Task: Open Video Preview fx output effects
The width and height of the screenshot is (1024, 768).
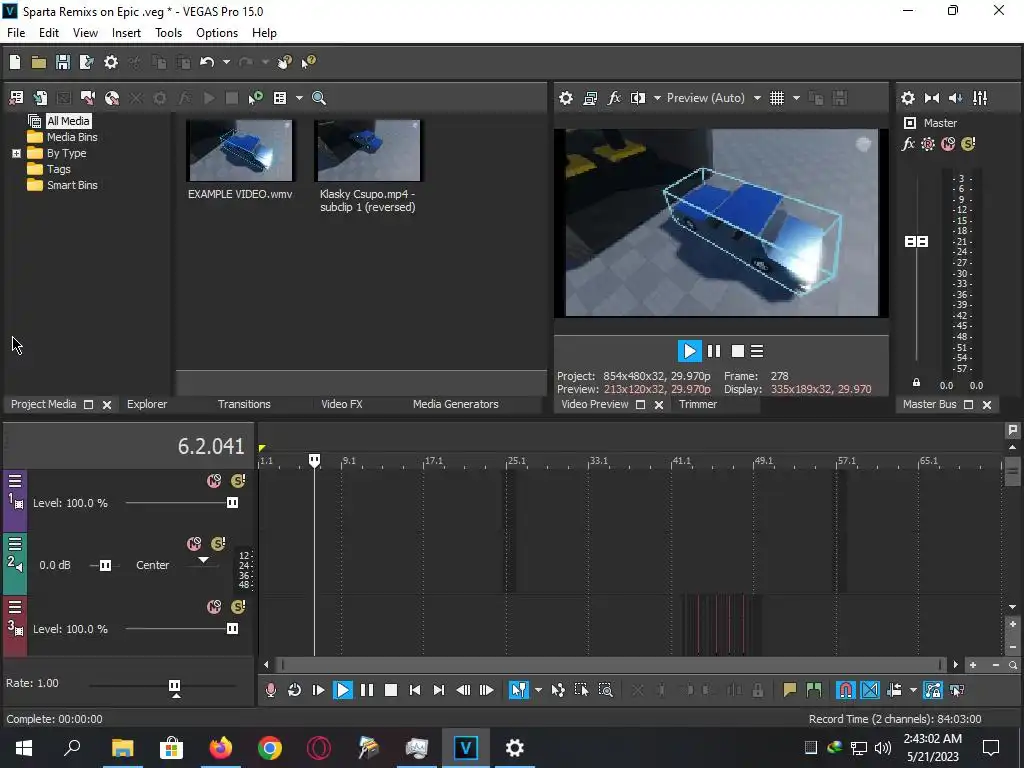Action: click(614, 98)
